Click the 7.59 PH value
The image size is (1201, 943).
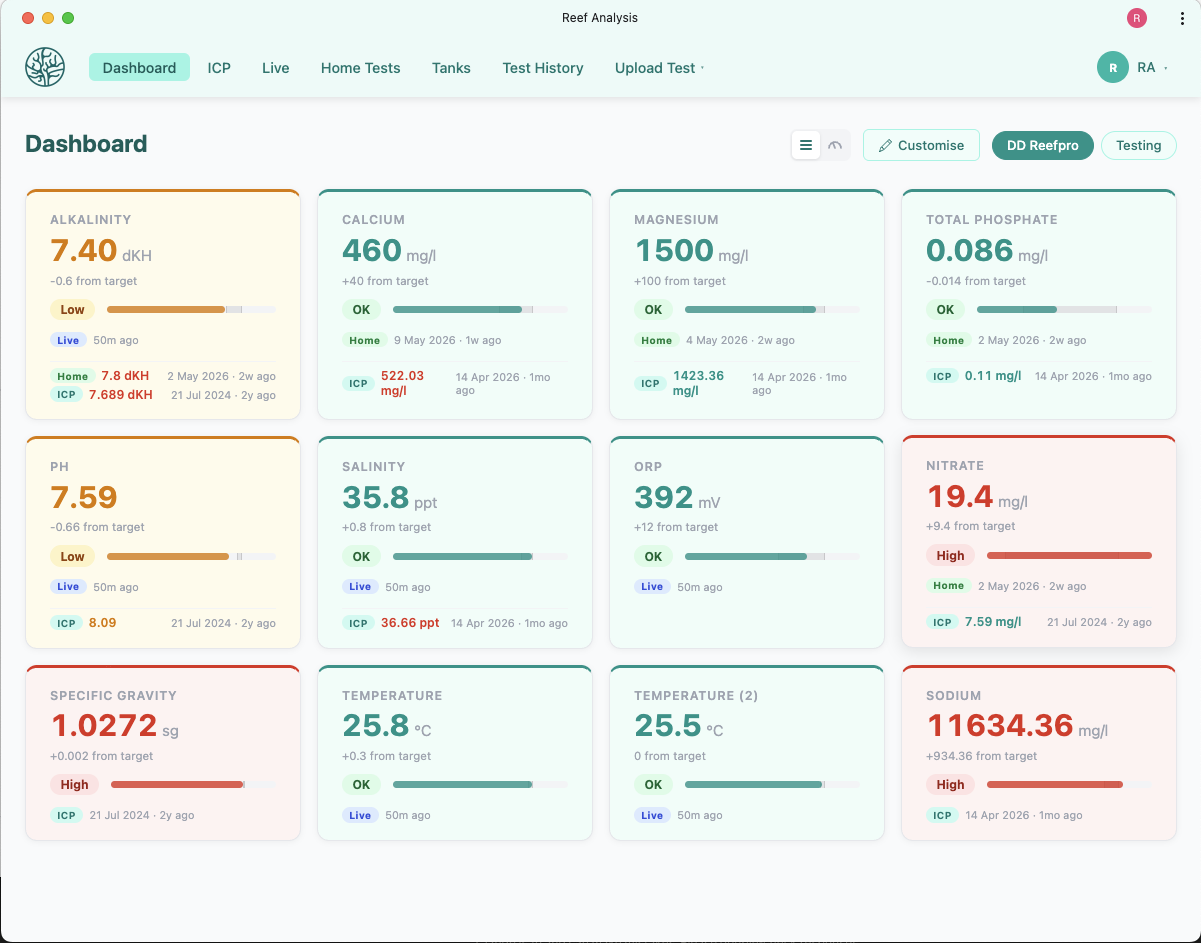pos(84,497)
